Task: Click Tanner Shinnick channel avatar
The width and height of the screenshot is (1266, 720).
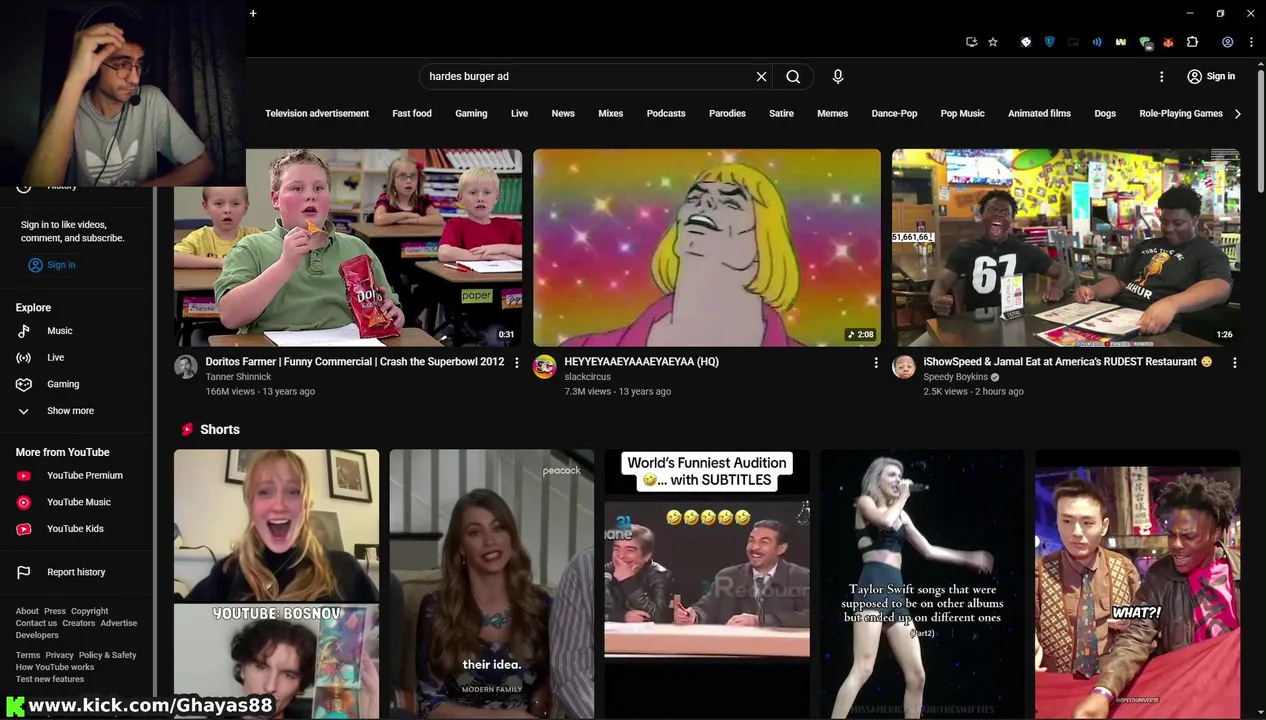Action: click(x=186, y=366)
